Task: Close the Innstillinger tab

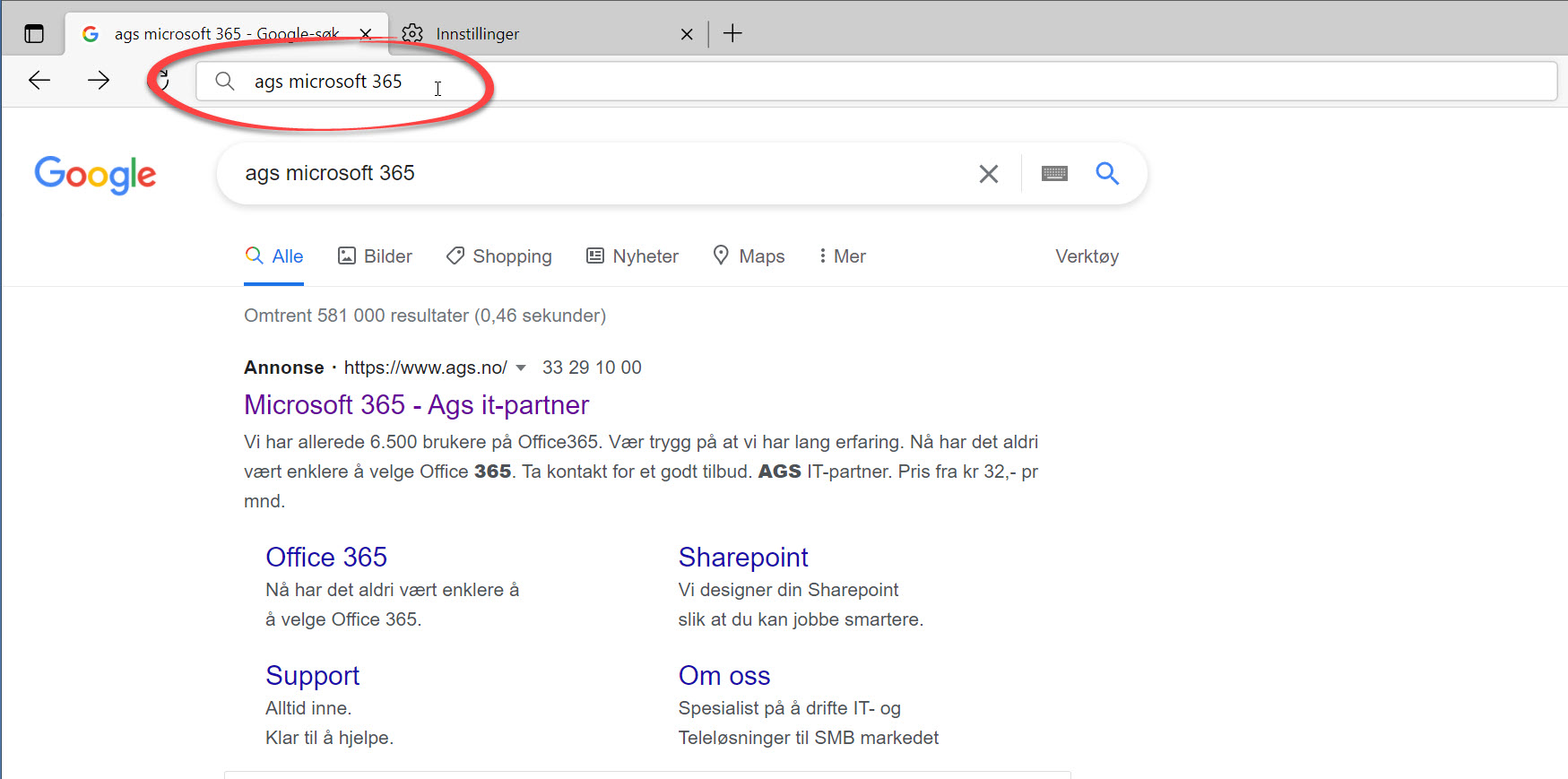Action: click(687, 34)
